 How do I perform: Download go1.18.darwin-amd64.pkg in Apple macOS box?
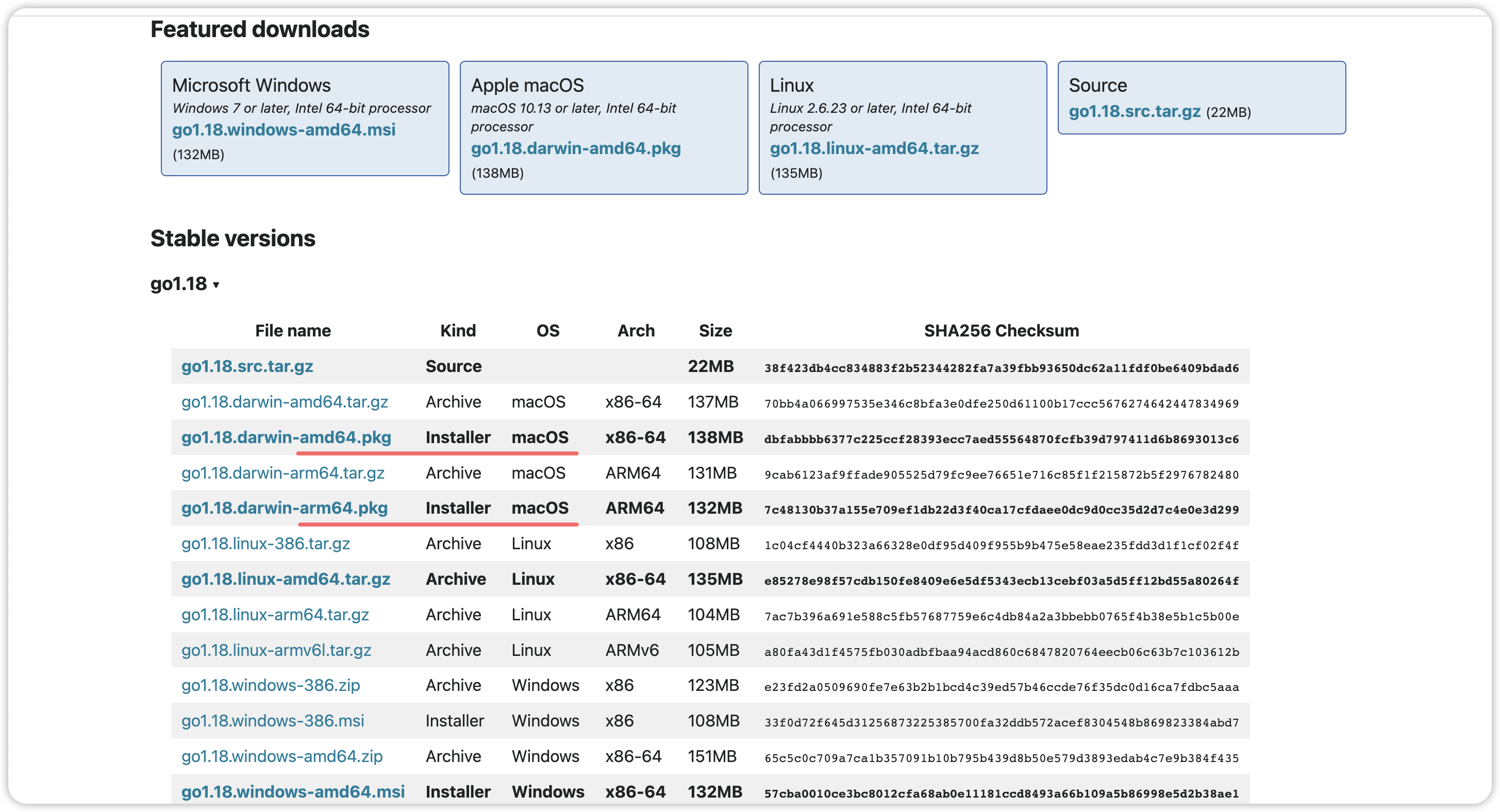(x=575, y=148)
